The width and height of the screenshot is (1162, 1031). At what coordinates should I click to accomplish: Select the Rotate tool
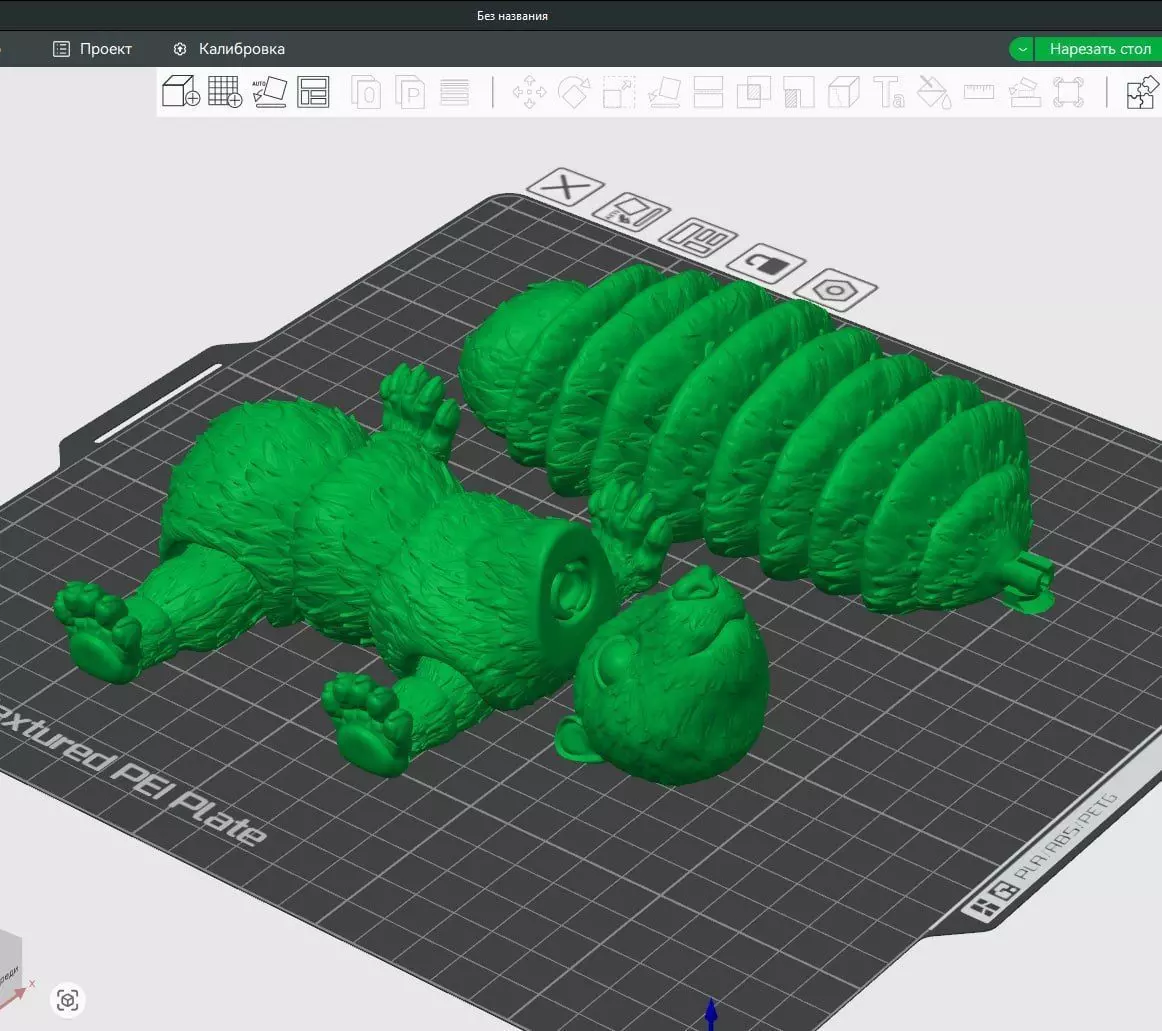click(x=574, y=93)
